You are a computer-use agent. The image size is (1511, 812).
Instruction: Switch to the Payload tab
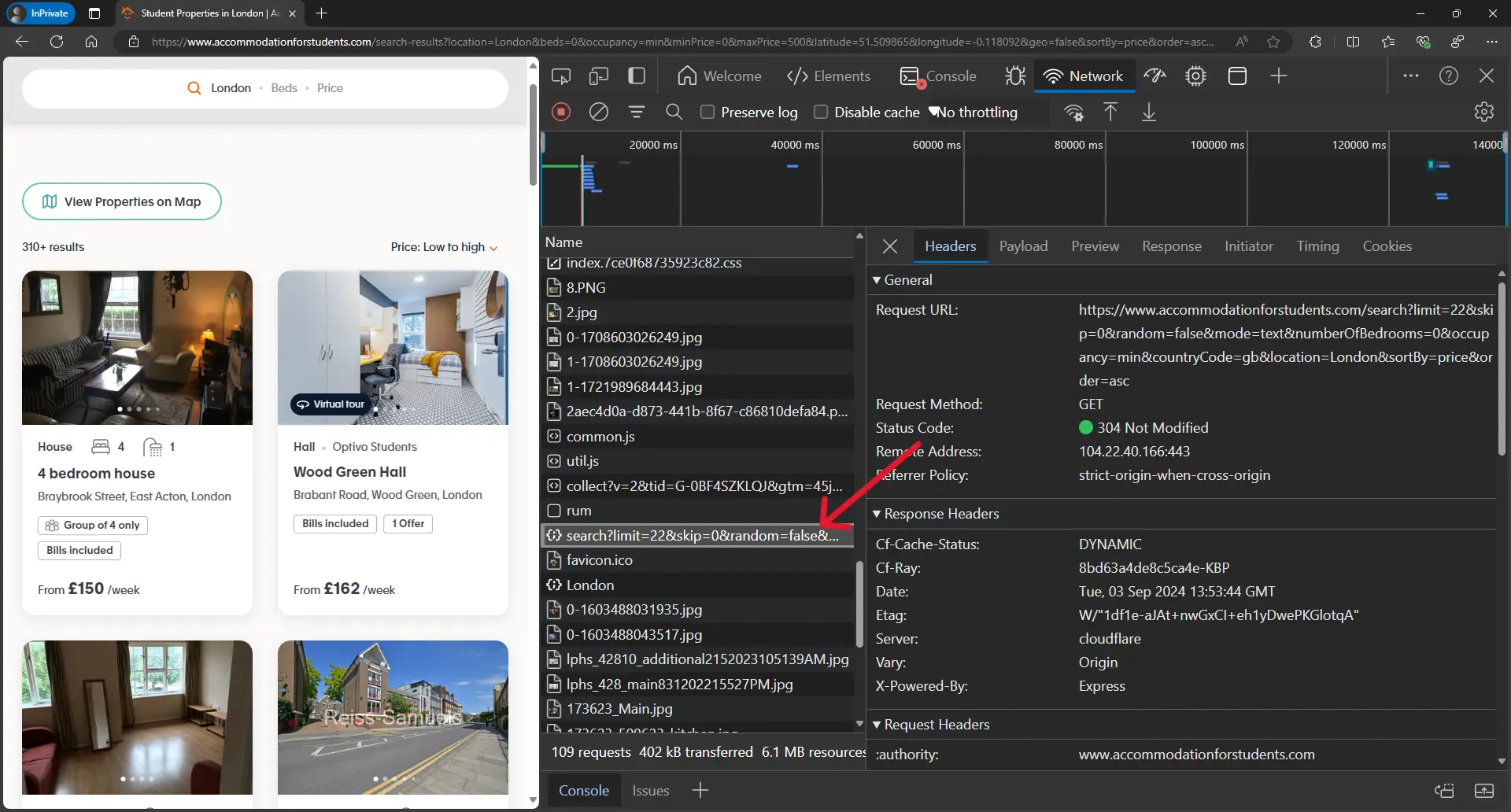(1023, 246)
